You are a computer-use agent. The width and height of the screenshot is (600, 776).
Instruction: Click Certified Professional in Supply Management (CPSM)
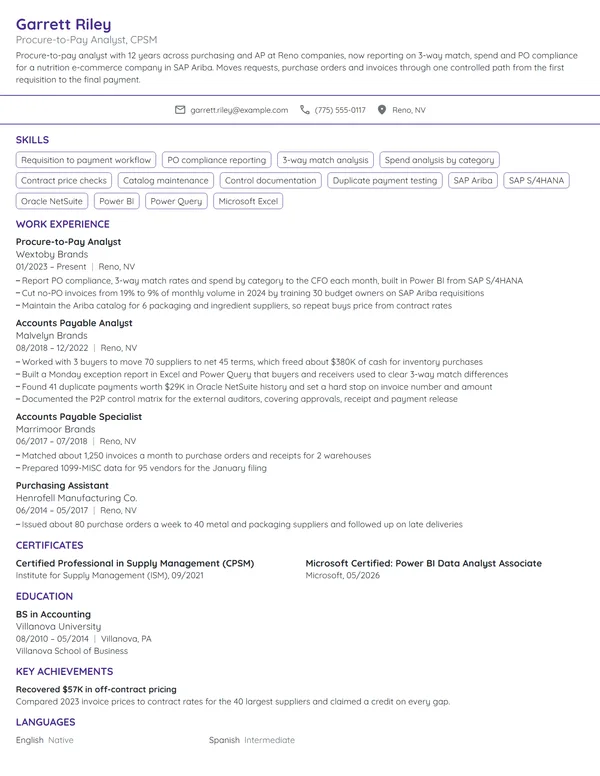135,563
